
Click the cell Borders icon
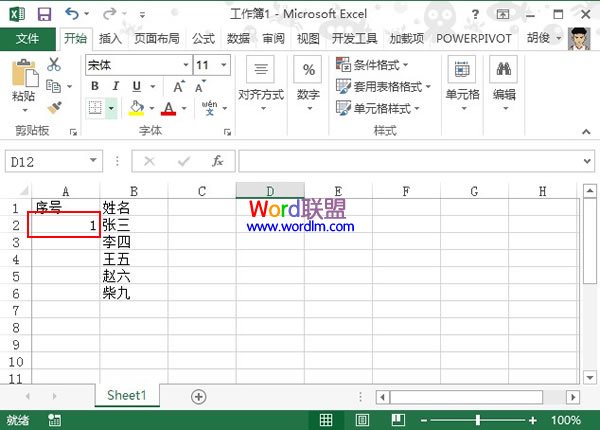point(95,108)
